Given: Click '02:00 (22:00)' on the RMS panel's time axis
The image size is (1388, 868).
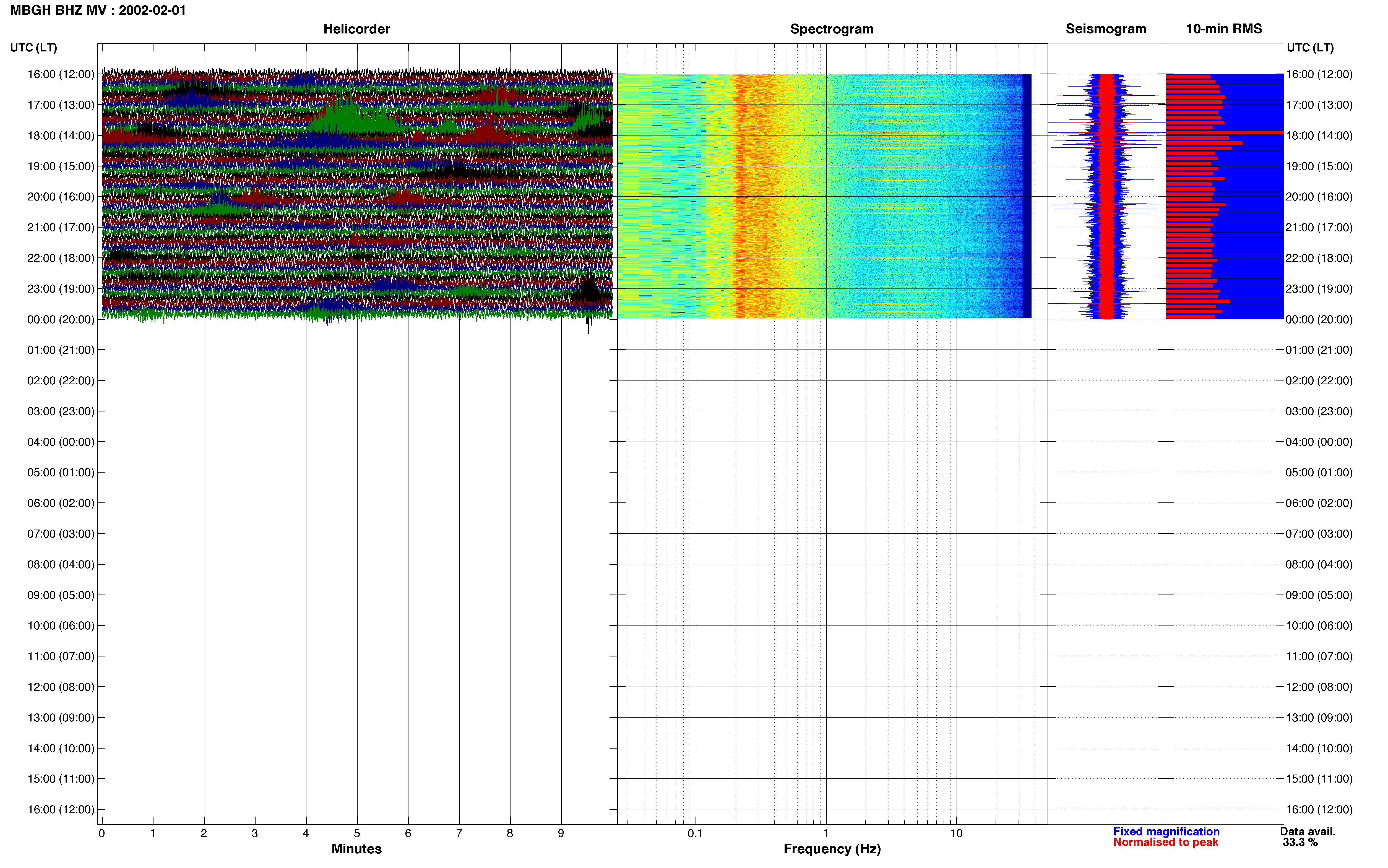Looking at the screenshot, I should tap(1319, 380).
